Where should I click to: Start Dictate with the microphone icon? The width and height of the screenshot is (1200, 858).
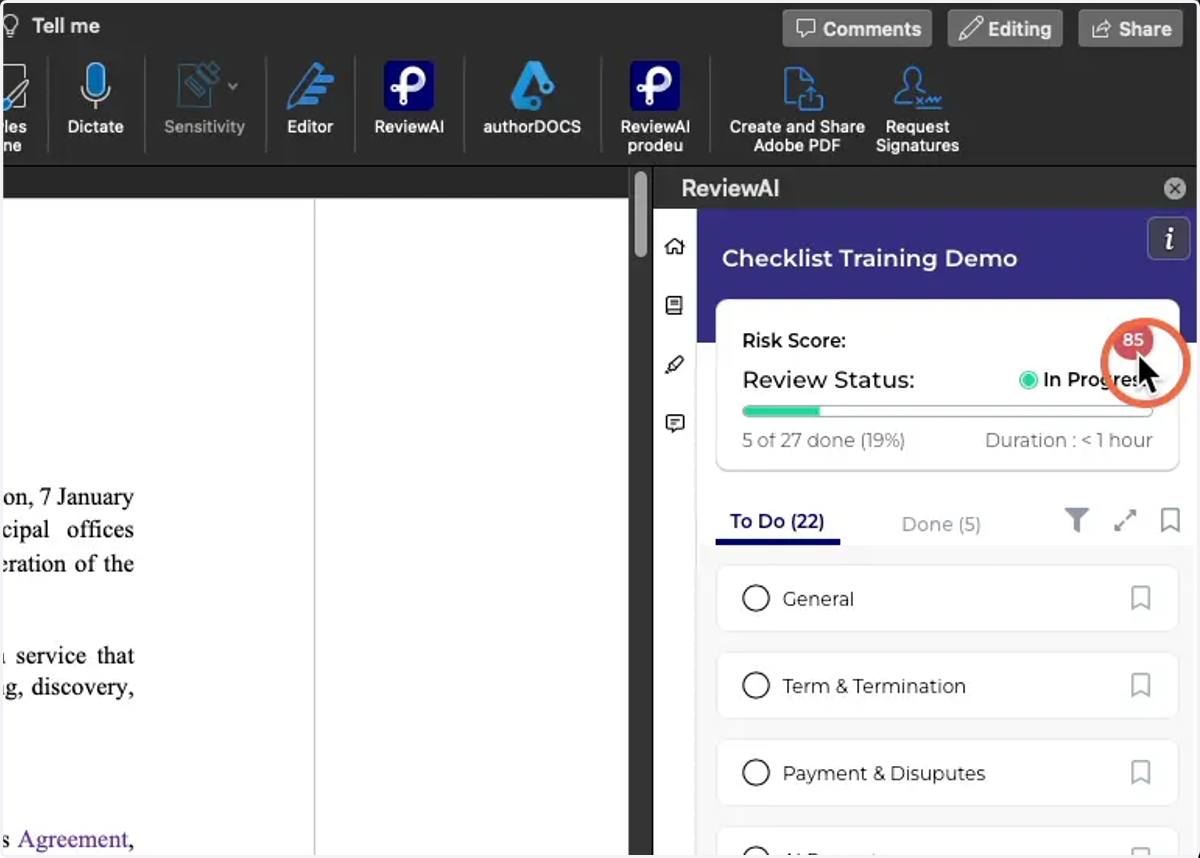point(95,100)
